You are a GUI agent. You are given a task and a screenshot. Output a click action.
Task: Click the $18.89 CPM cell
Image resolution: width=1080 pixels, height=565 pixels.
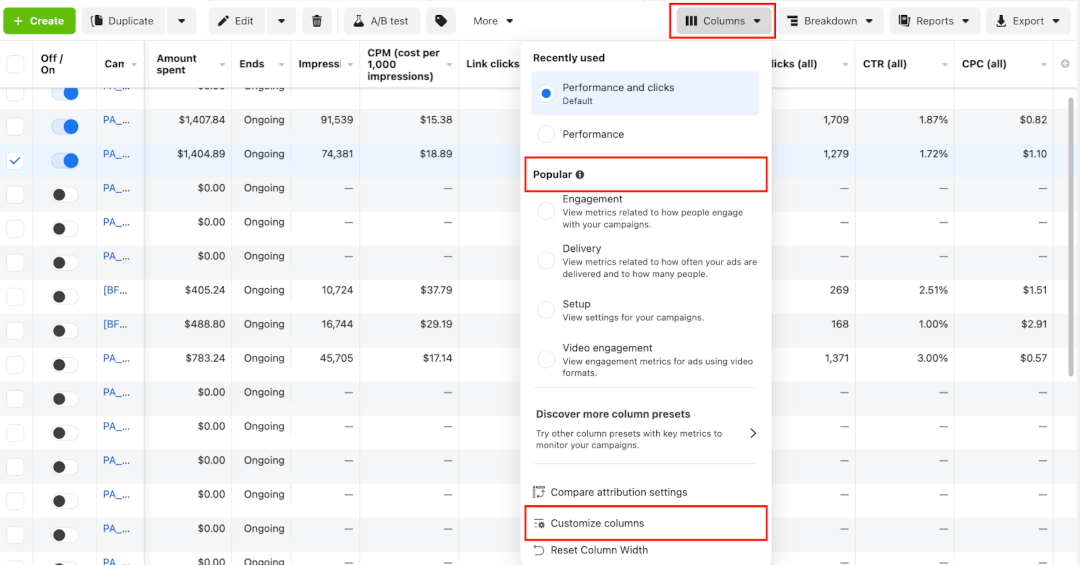coord(436,154)
